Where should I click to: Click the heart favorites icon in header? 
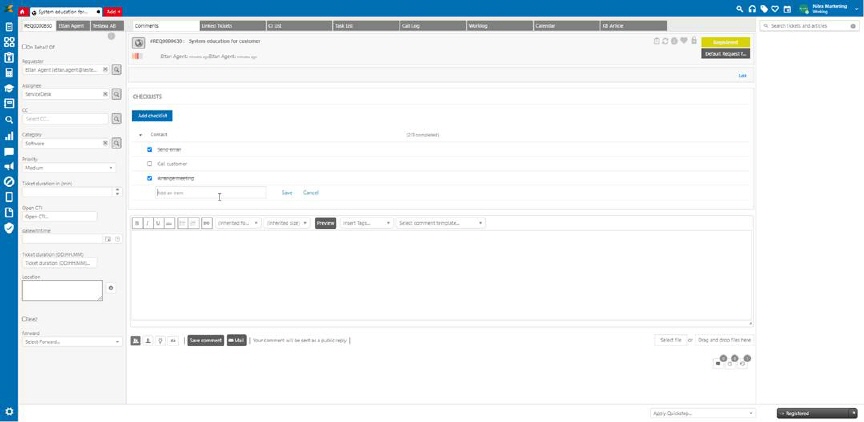pyautogui.click(x=777, y=9)
